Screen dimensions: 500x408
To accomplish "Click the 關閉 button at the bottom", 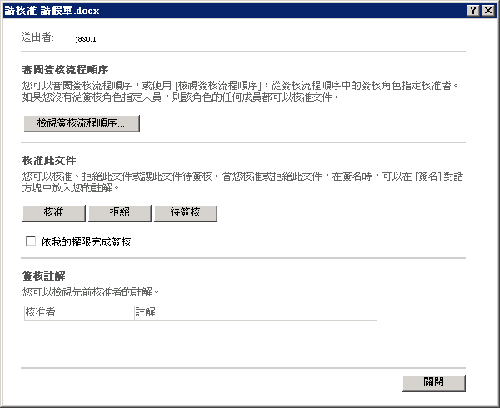I will point(434,383).
